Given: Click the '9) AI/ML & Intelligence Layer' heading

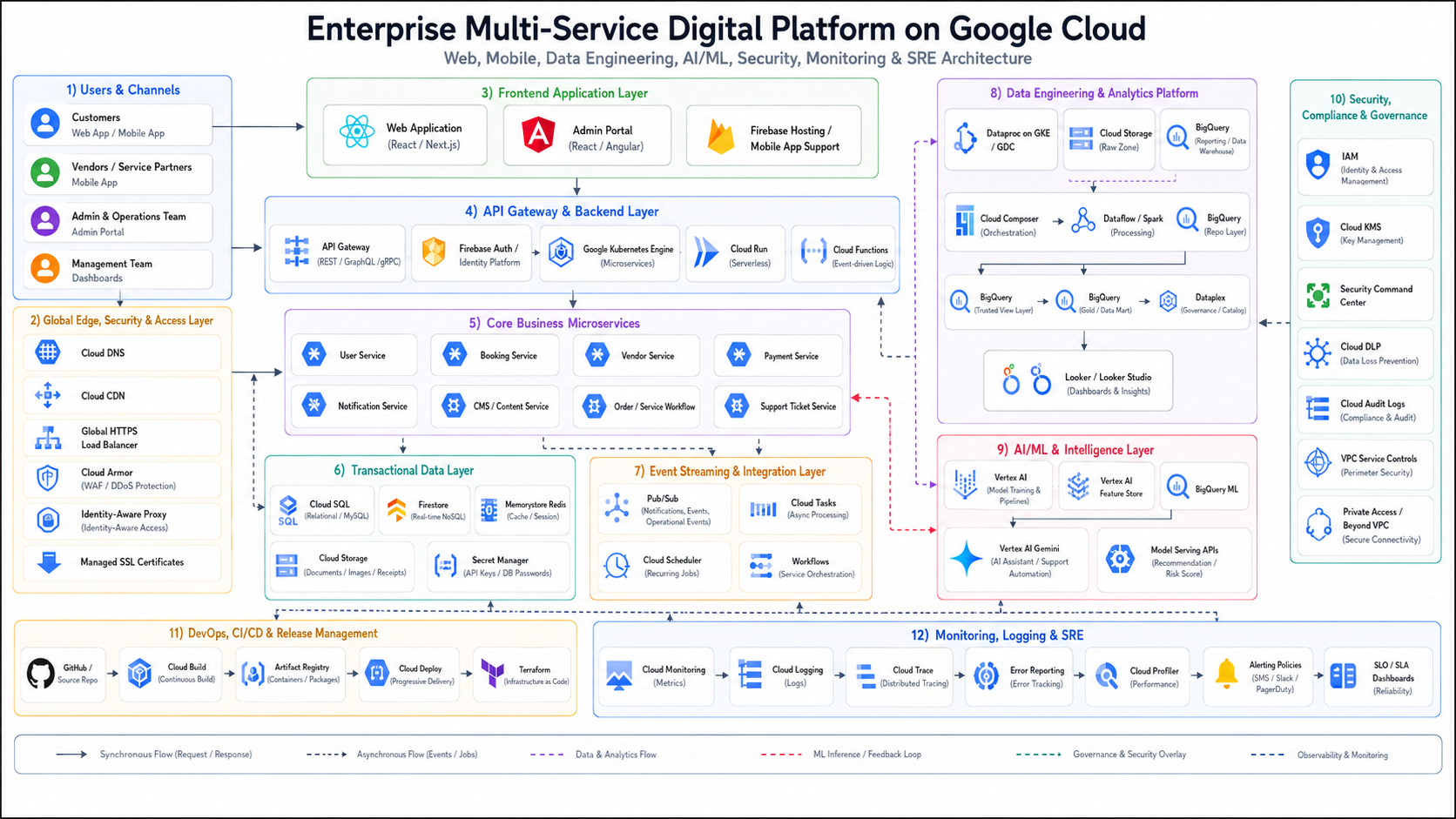Looking at the screenshot, I should pyautogui.click(x=1075, y=450).
